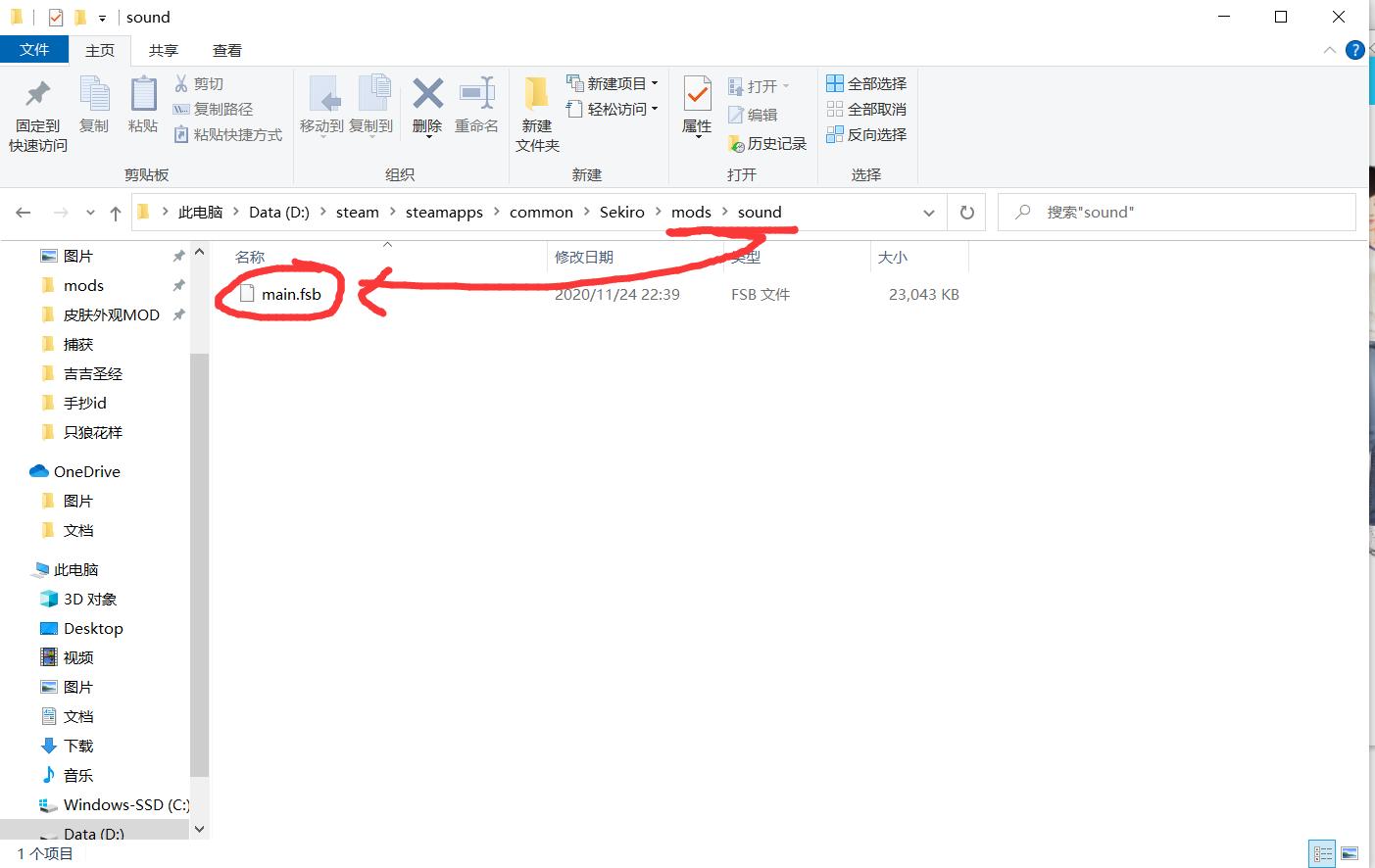This screenshot has width=1375, height=868.
Task: Open the View (查看) ribbon tab
Action: tap(226, 50)
